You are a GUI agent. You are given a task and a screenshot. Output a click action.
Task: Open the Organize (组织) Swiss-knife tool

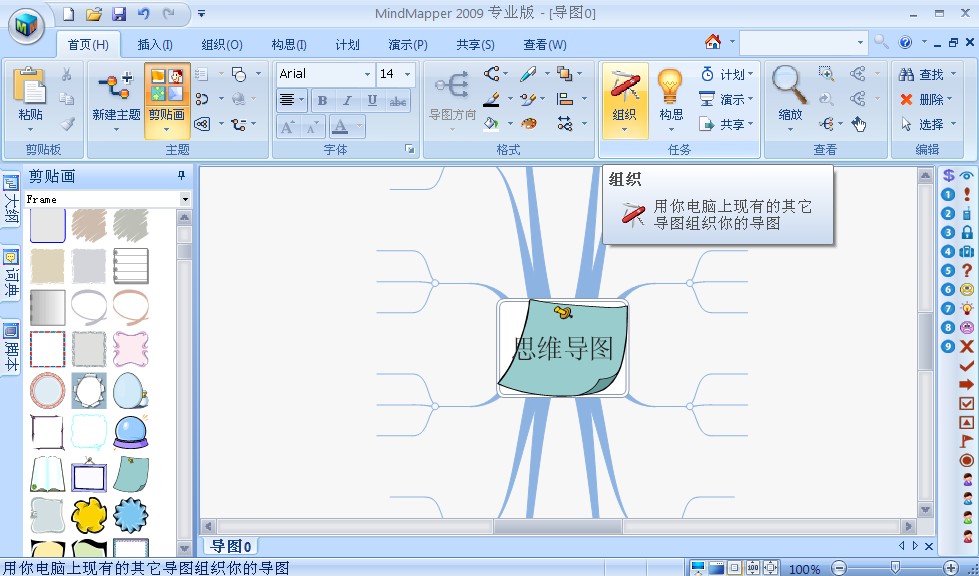(625, 88)
